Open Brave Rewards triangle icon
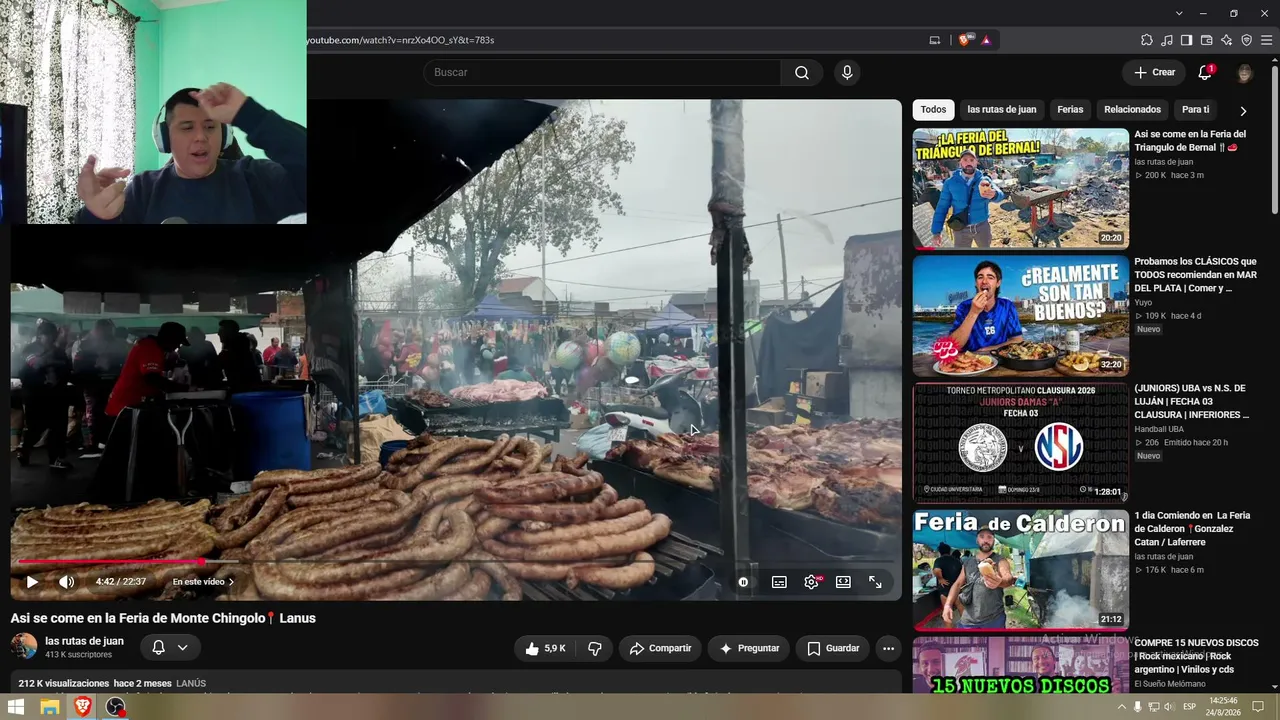Image resolution: width=1280 pixels, height=720 pixels. click(986, 40)
